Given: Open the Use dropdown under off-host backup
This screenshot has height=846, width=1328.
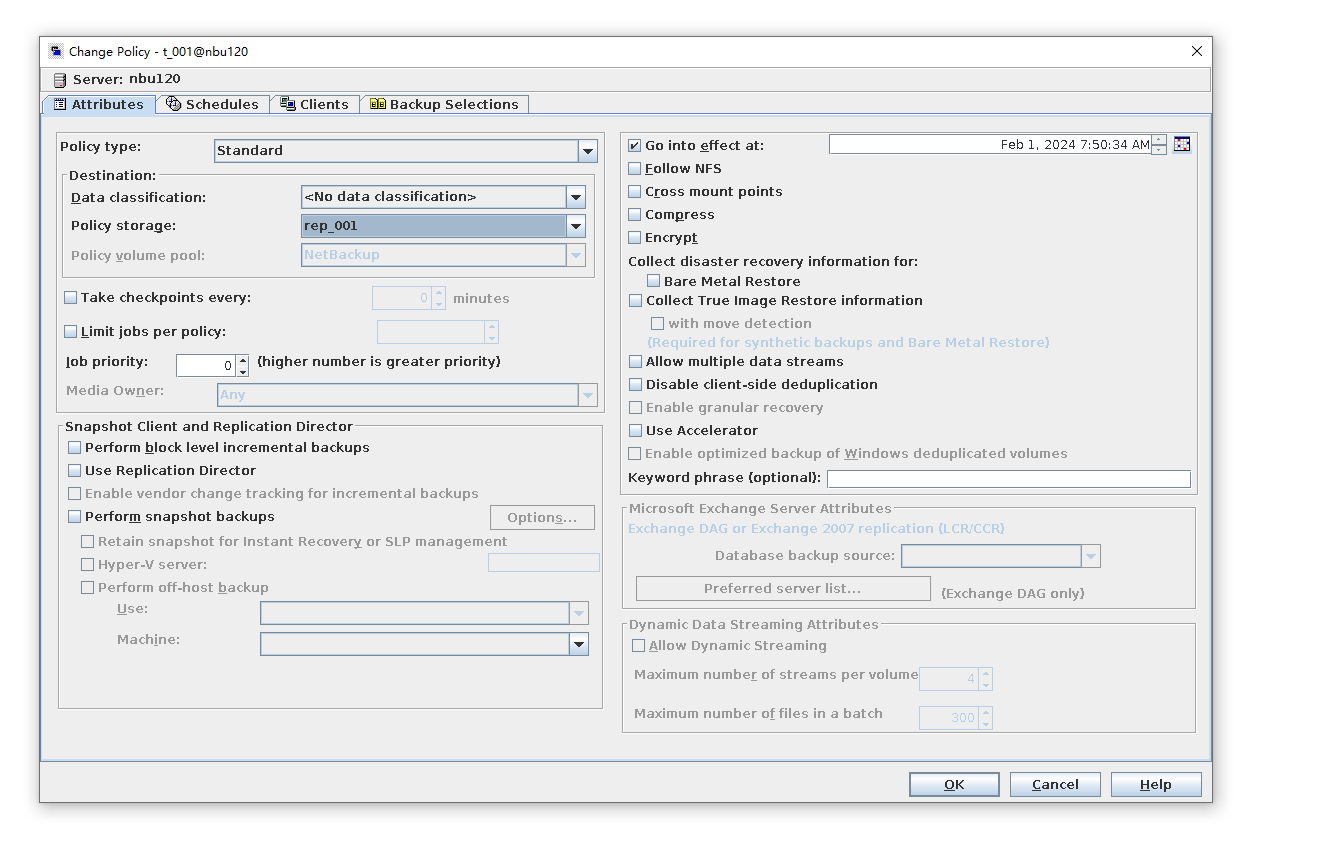Looking at the screenshot, I should pyautogui.click(x=579, y=613).
